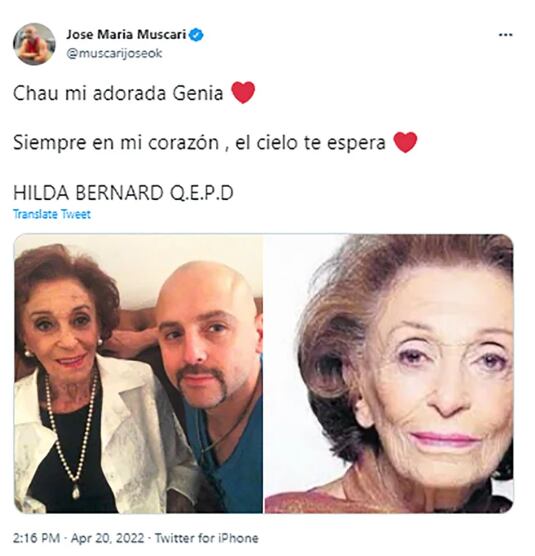Open the @muscarijoseok handle link
This screenshot has height=556, width=535.
pos(114,54)
